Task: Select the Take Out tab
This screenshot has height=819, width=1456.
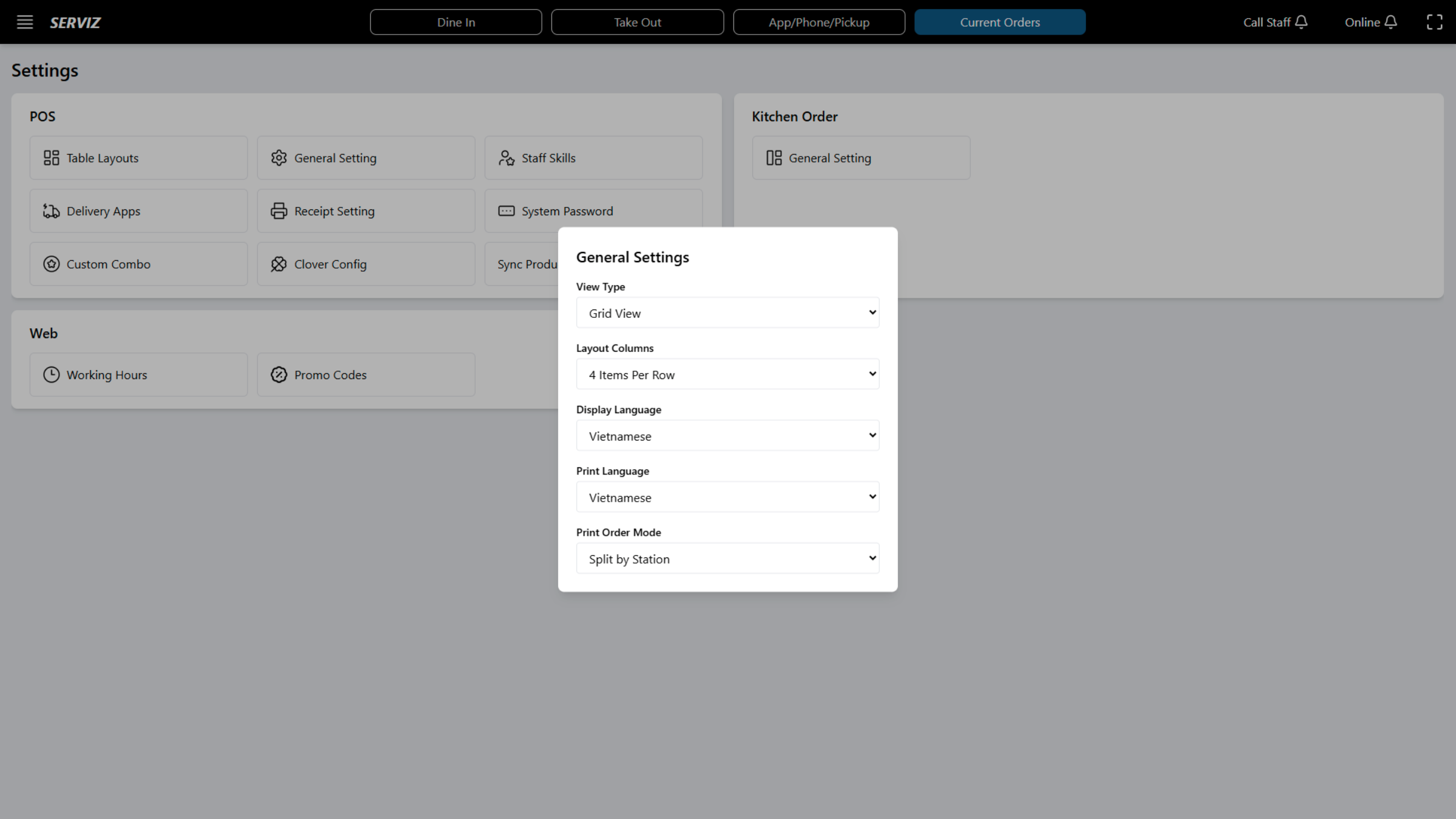Action: (x=637, y=22)
